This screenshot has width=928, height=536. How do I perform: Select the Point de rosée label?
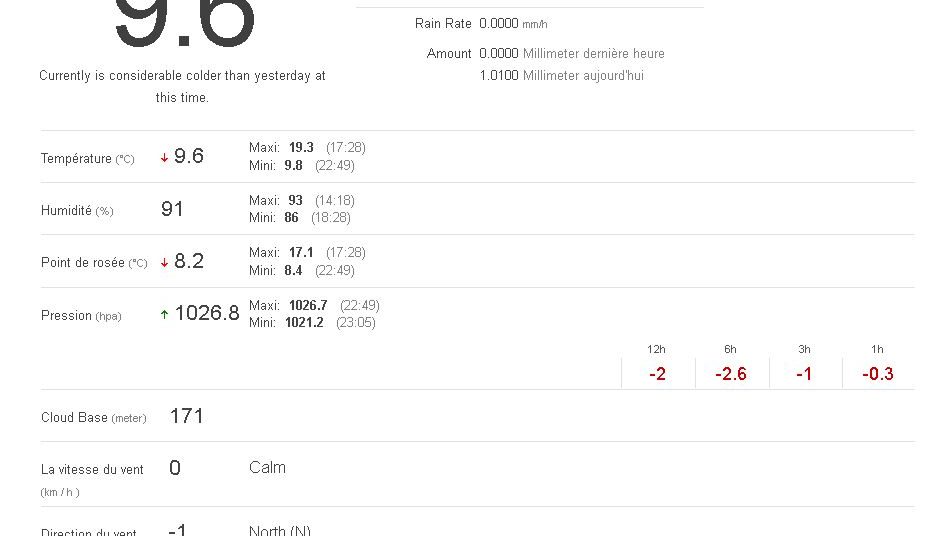(x=83, y=262)
